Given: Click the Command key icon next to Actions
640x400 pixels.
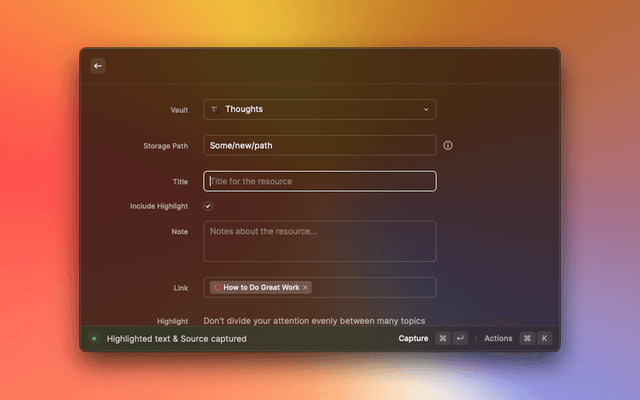Looking at the screenshot, I should tap(527, 339).
